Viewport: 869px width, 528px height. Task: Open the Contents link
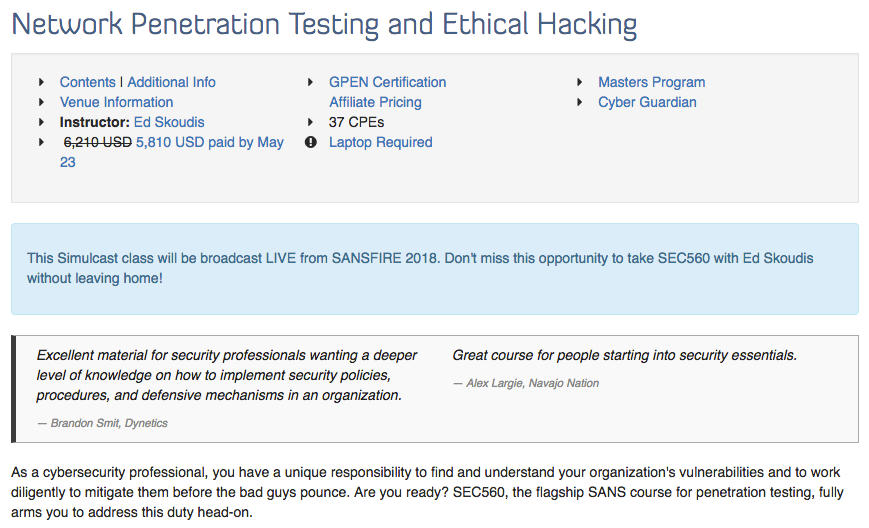(88, 82)
